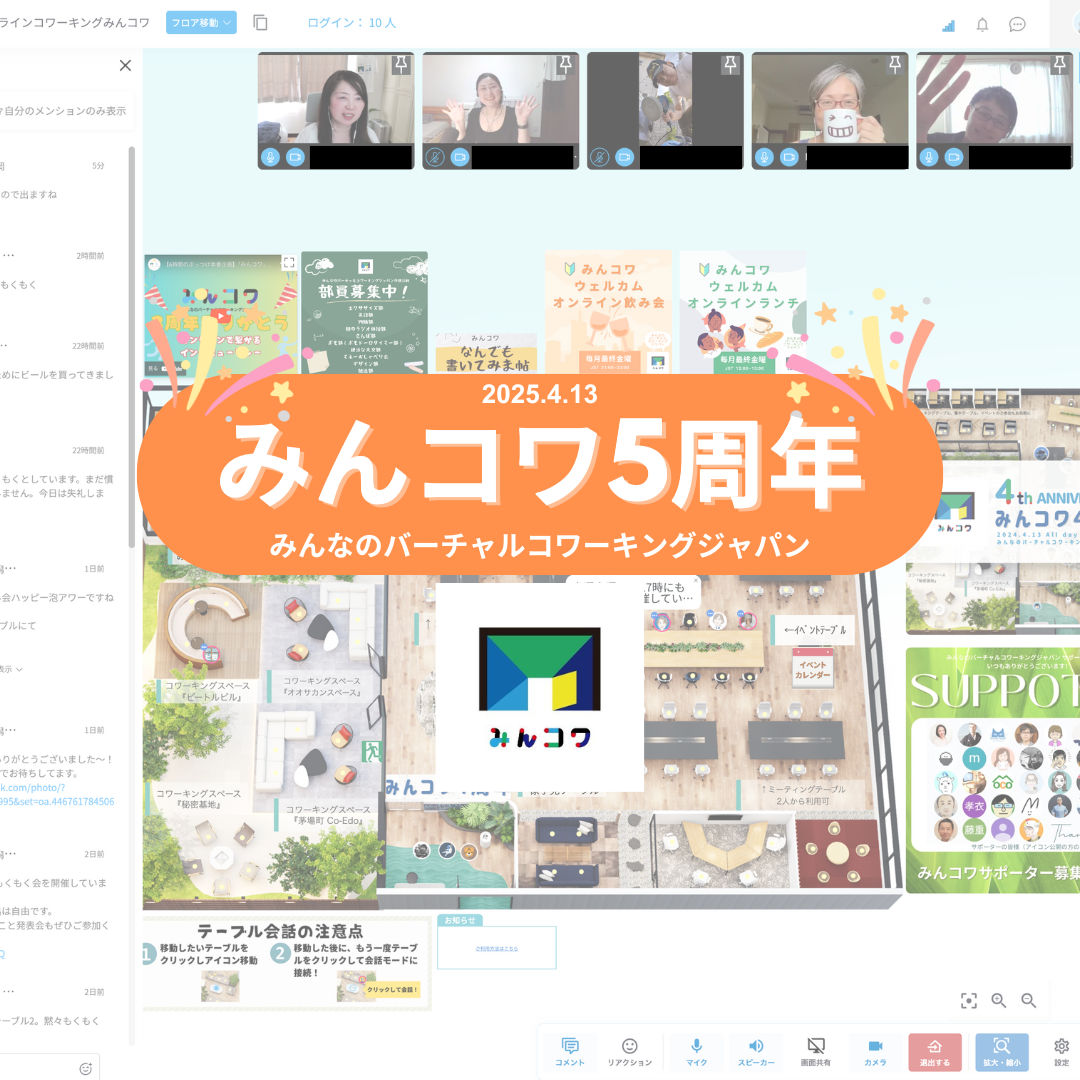Pin the video of woman waving both hands
This screenshot has height=1080, width=1080.
[565, 65]
